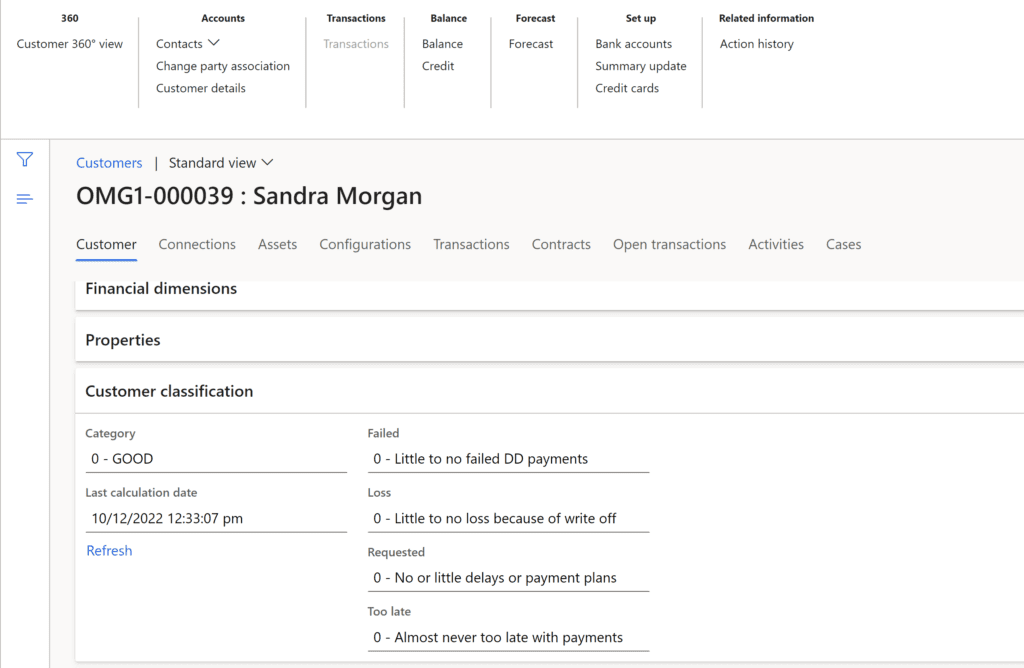Screen dimensions: 1024x668
Task: Click the Requested field value
Action: click(x=508, y=578)
